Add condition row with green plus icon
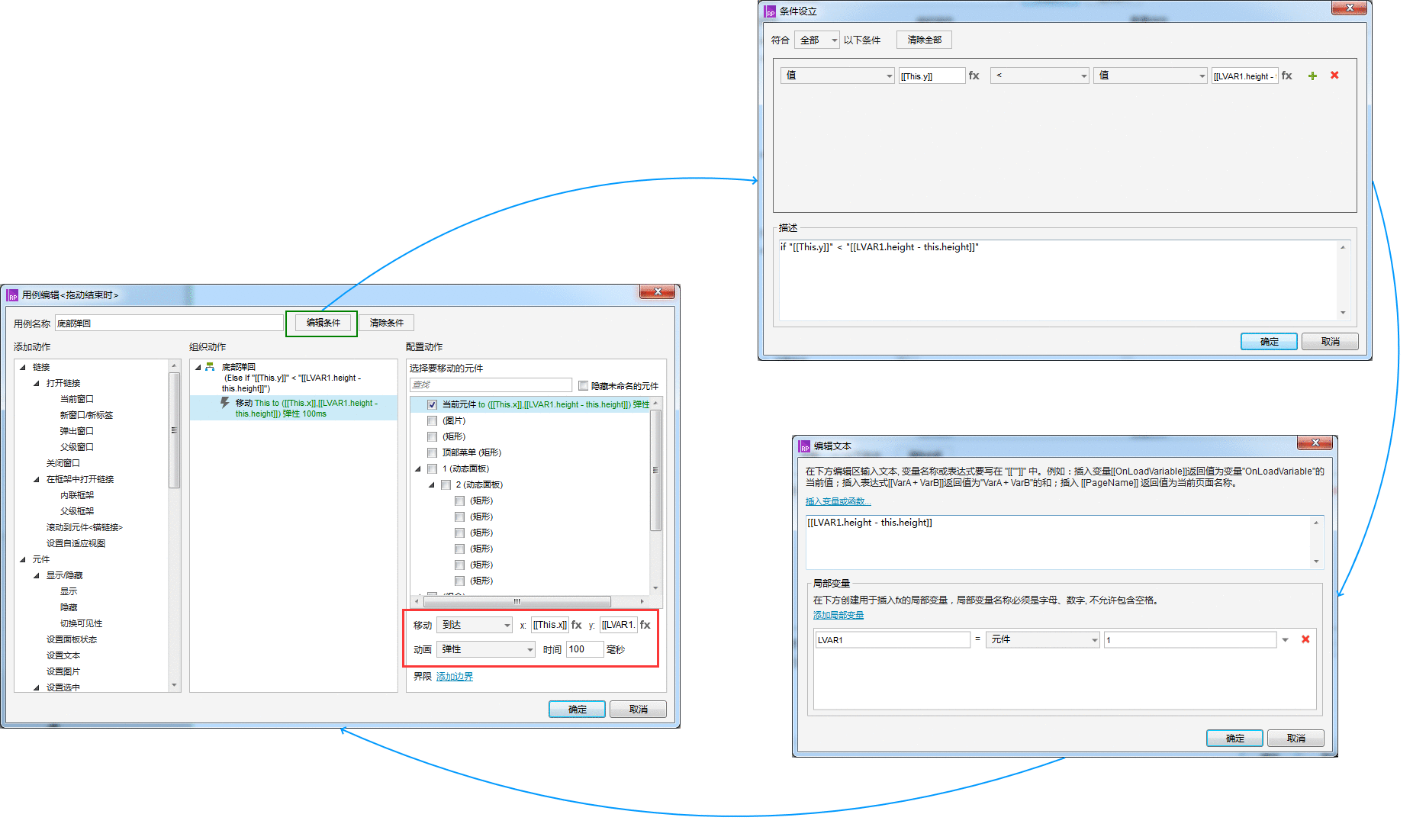 point(1312,76)
